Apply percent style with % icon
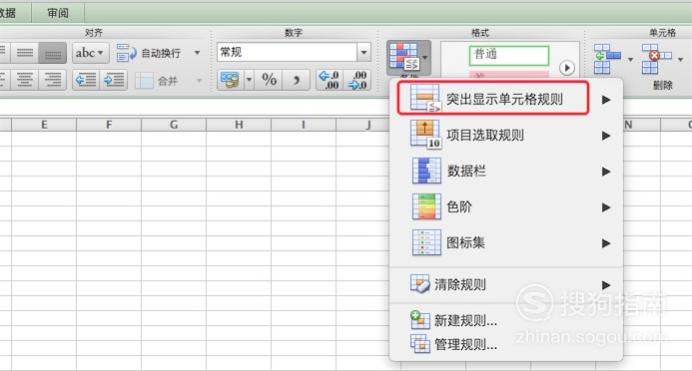This screenshot has width=692, height=371. coord(269,80)
